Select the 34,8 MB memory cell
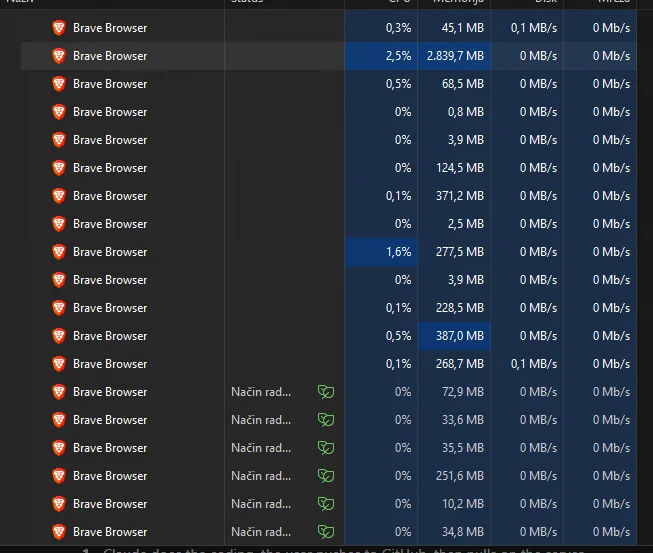Viewport: 653px width, 553px height. tap(454, 531)
